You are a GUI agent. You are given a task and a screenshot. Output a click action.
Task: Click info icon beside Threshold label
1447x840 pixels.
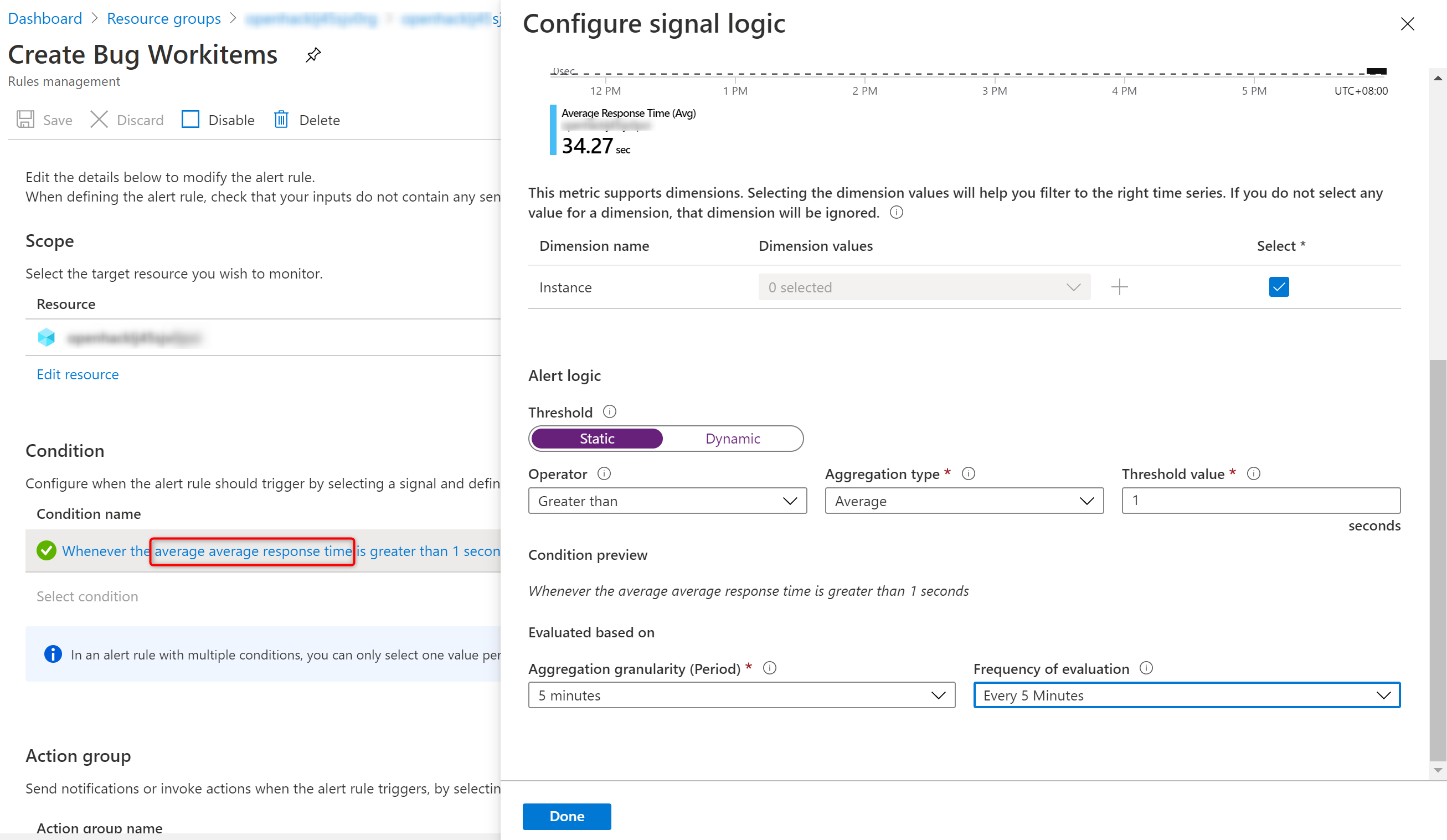(610, 411)
